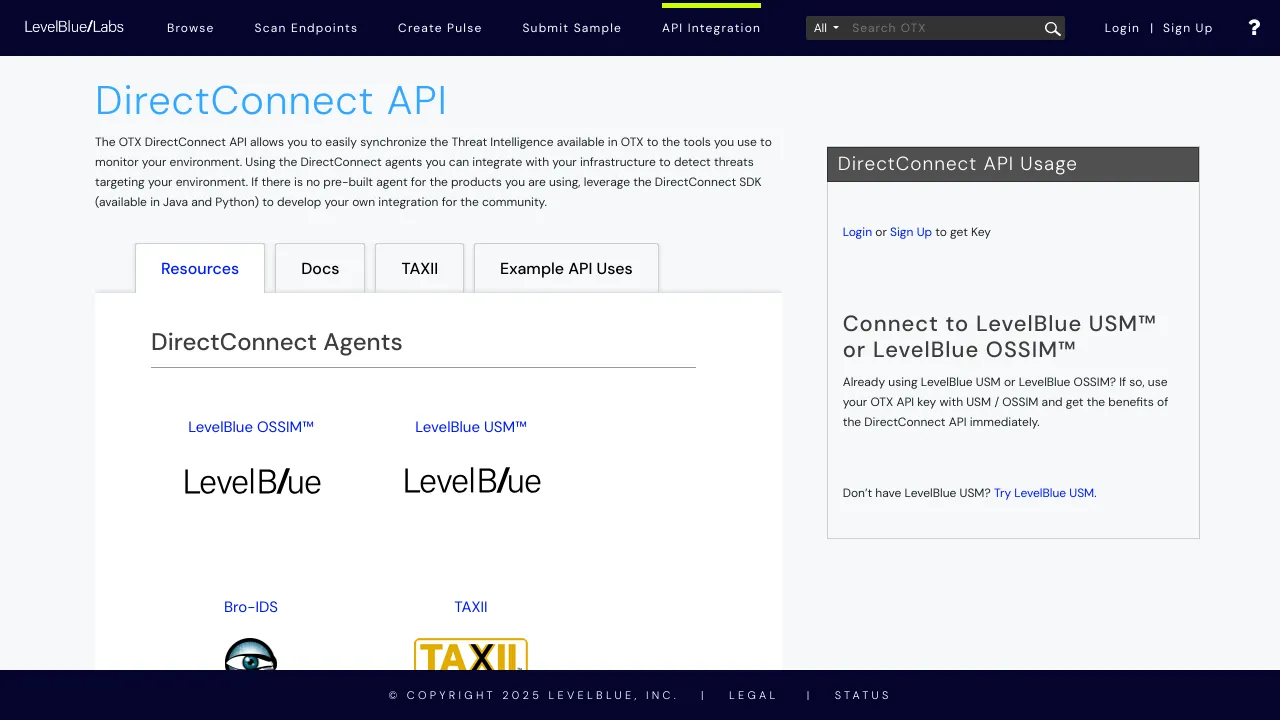Open Submit Sample page
The height and width of the screenshot is (720, 1280).
pyautogui.click(x=572, y=28)
